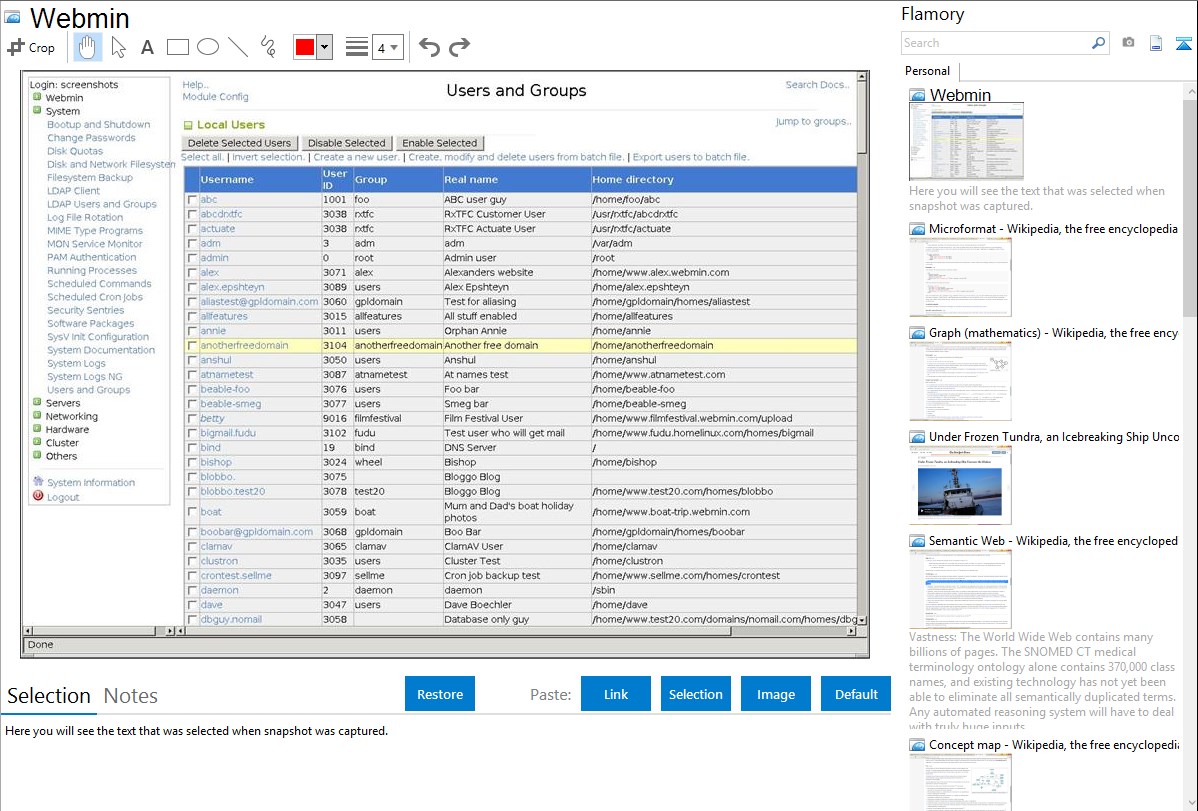Select the Crop tool
Image resolution: width=1198 pixels, height=811 pixels.
tap(31, 47)
